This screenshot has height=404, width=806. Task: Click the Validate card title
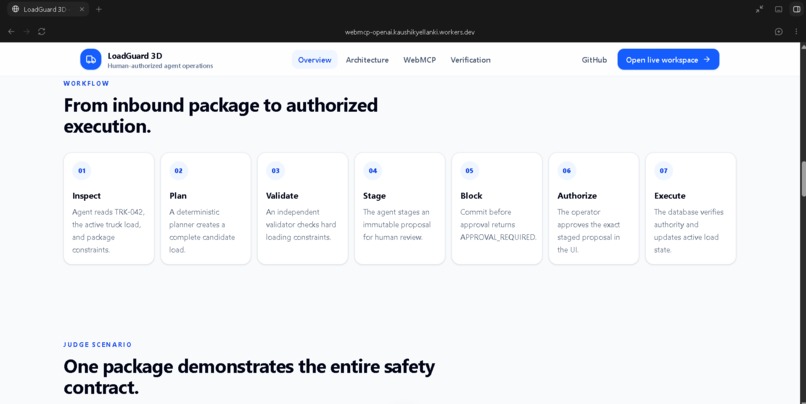click(282, 196)
